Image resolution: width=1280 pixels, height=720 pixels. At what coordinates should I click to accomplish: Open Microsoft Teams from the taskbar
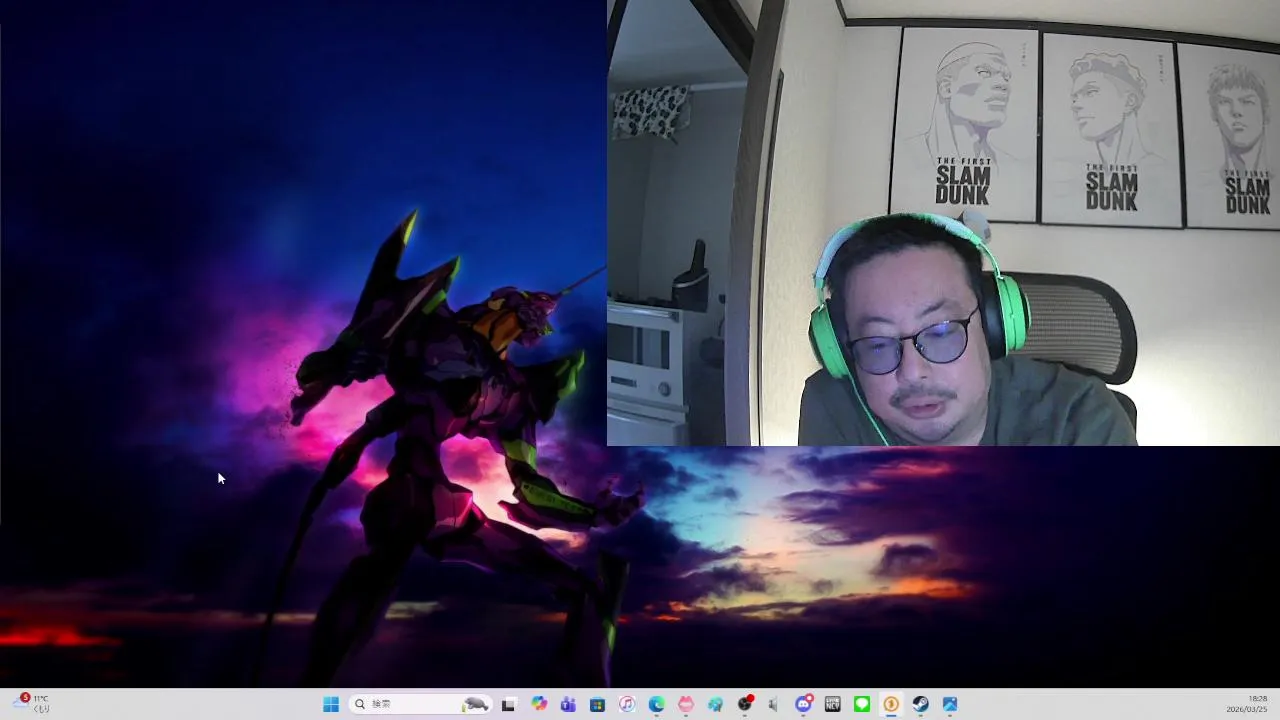pyautogui.click(x=568, y=704)
